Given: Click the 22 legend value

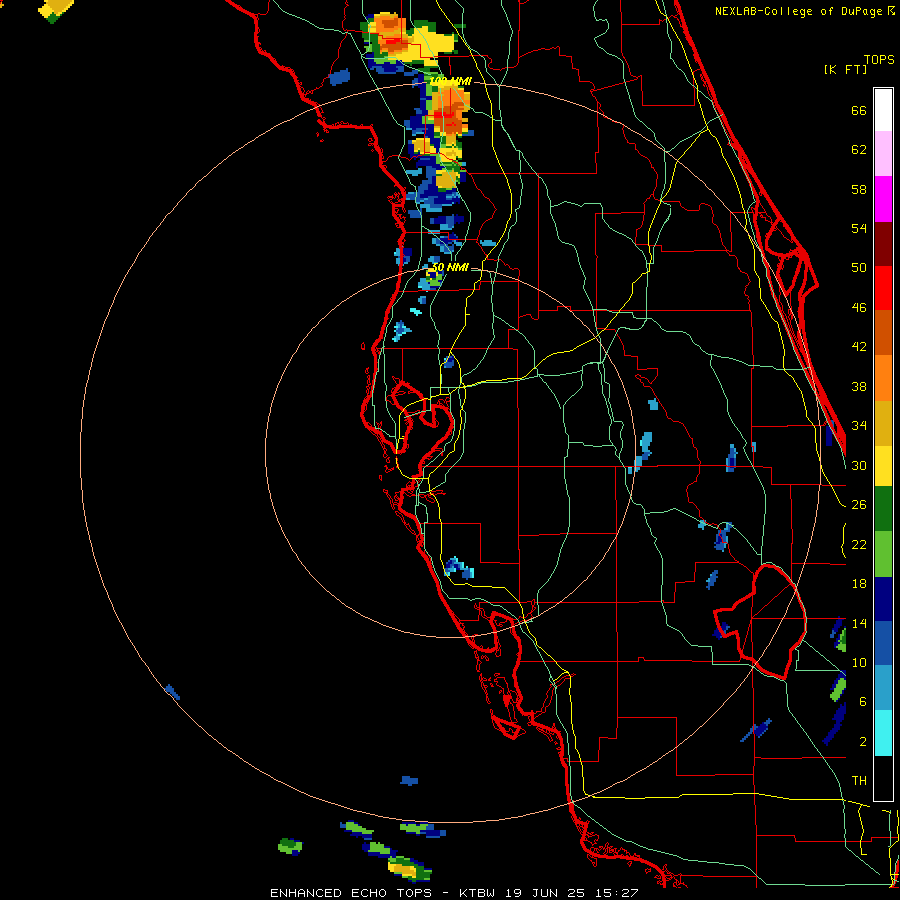Looking at the screenshot, I should pos(859,544).
